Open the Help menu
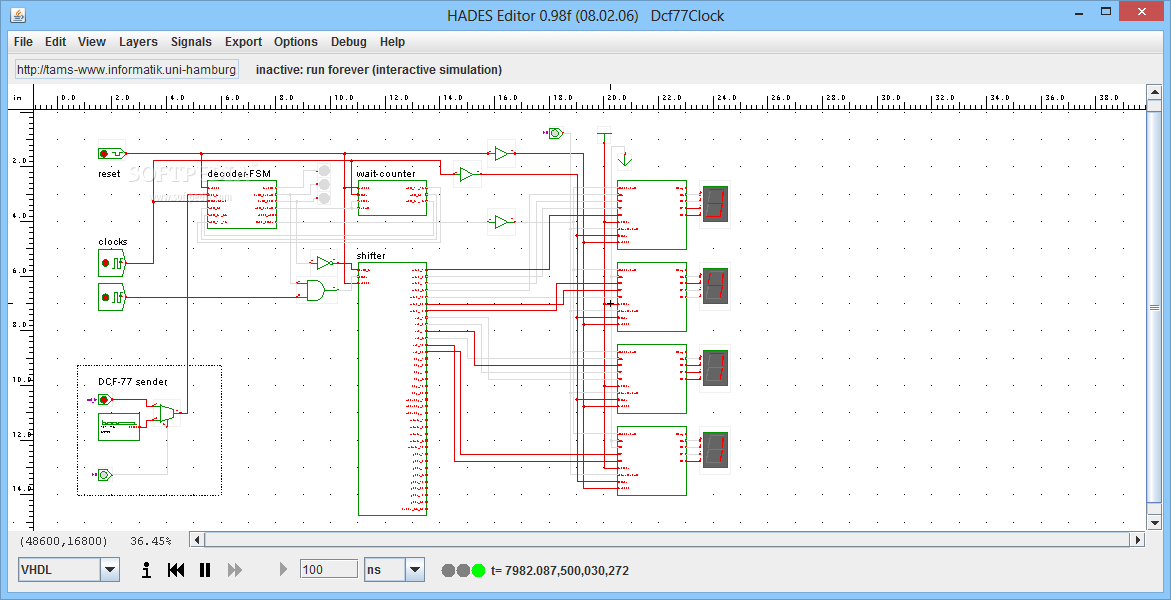This screenshot has height=600, width=1171. point(392,42)
